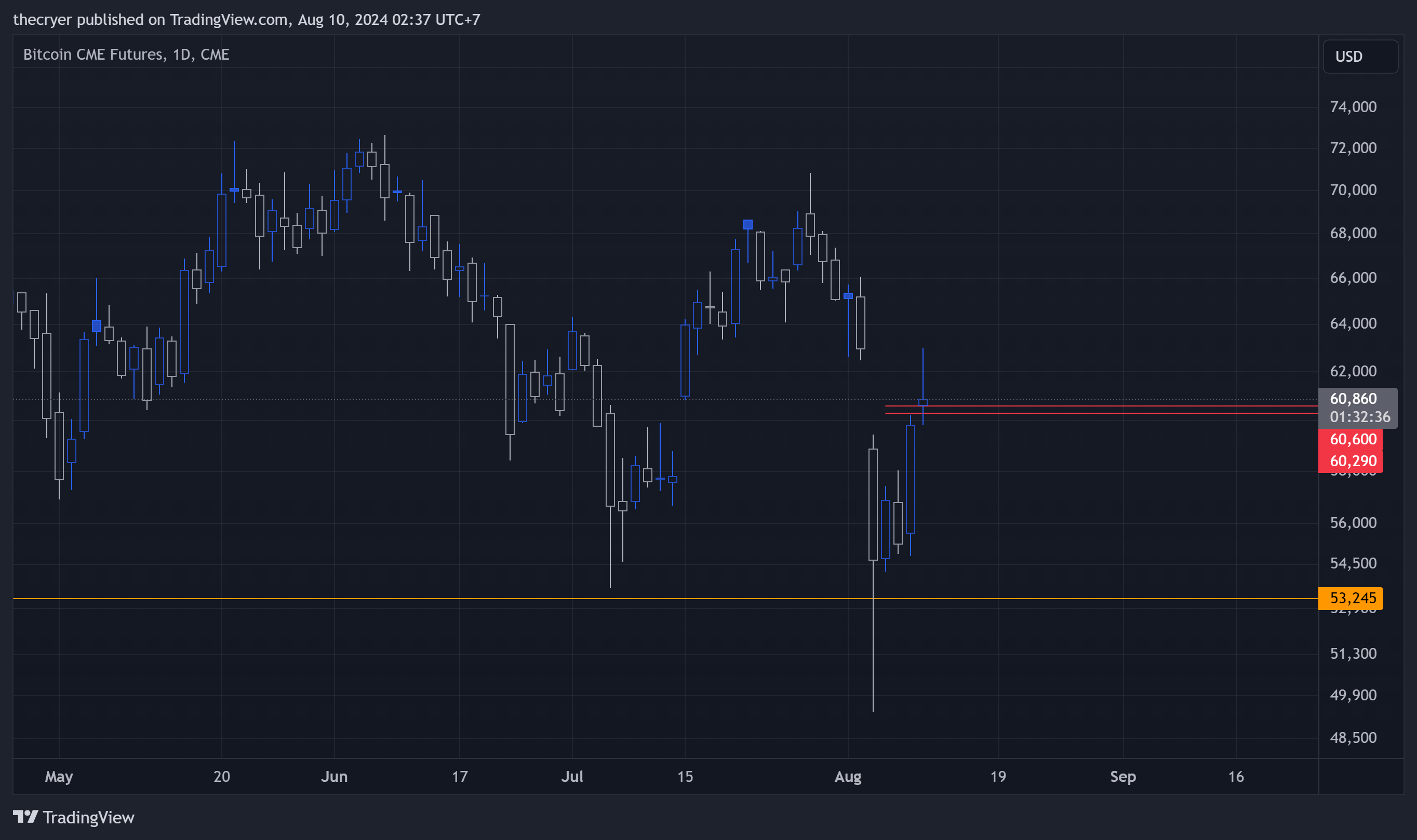
Task: Select the 60,600 red price label
Action: pyautogui.click(x=1350, y=439)
